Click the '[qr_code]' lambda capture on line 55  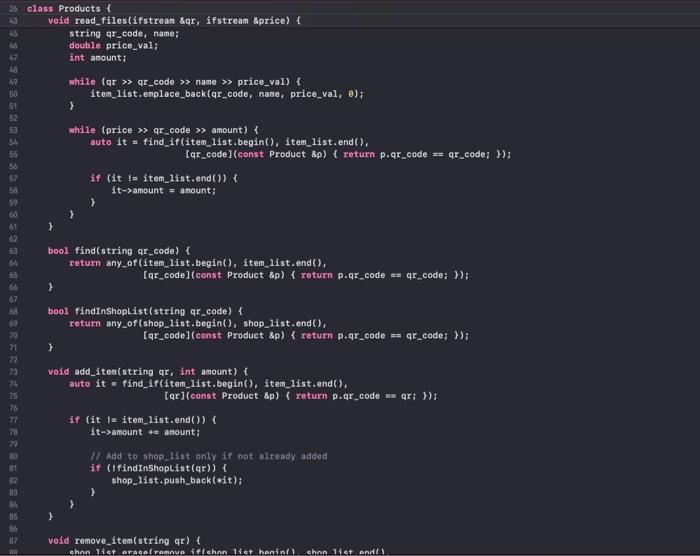coord(208,154)
